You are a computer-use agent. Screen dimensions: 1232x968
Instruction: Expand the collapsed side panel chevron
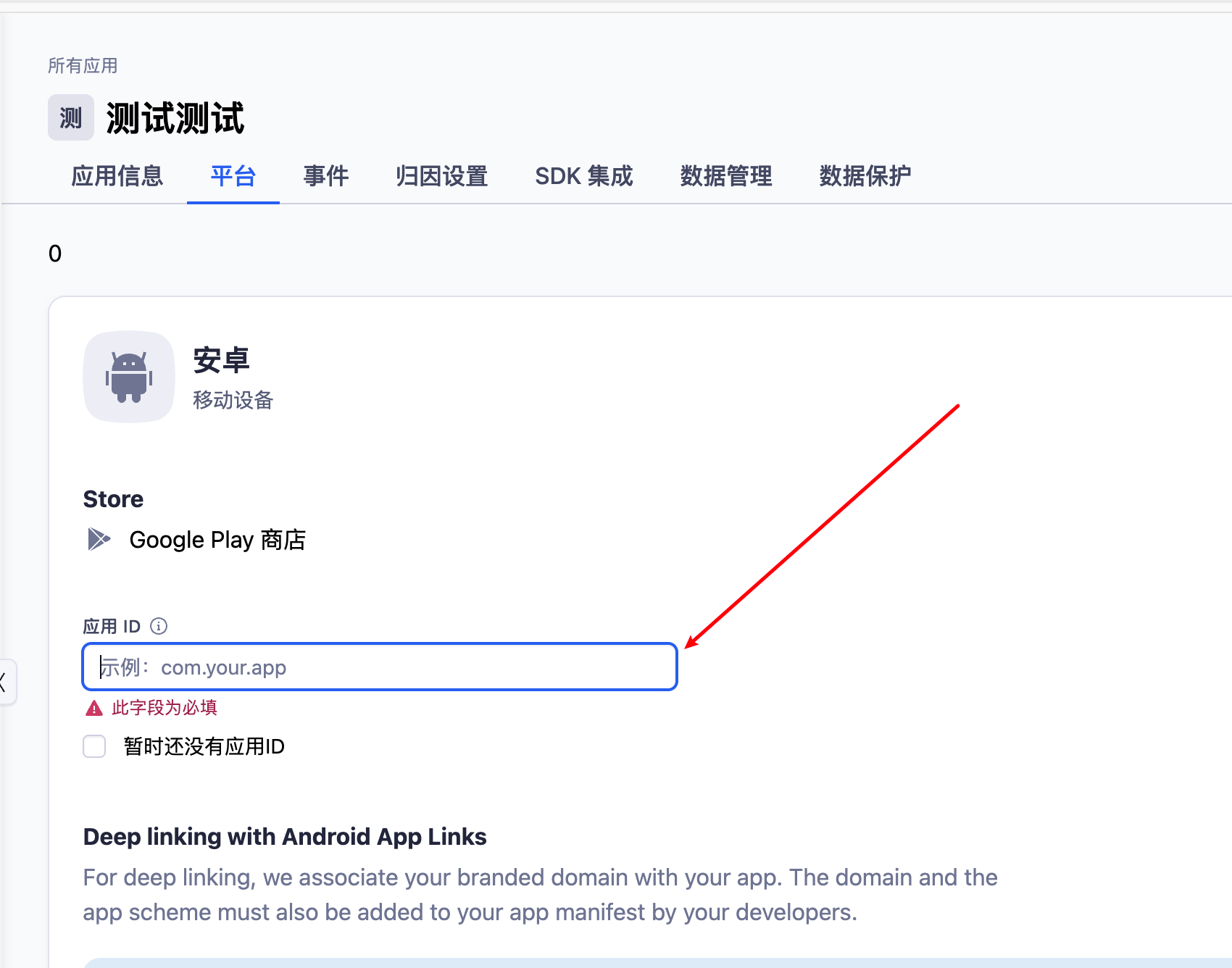6,682
